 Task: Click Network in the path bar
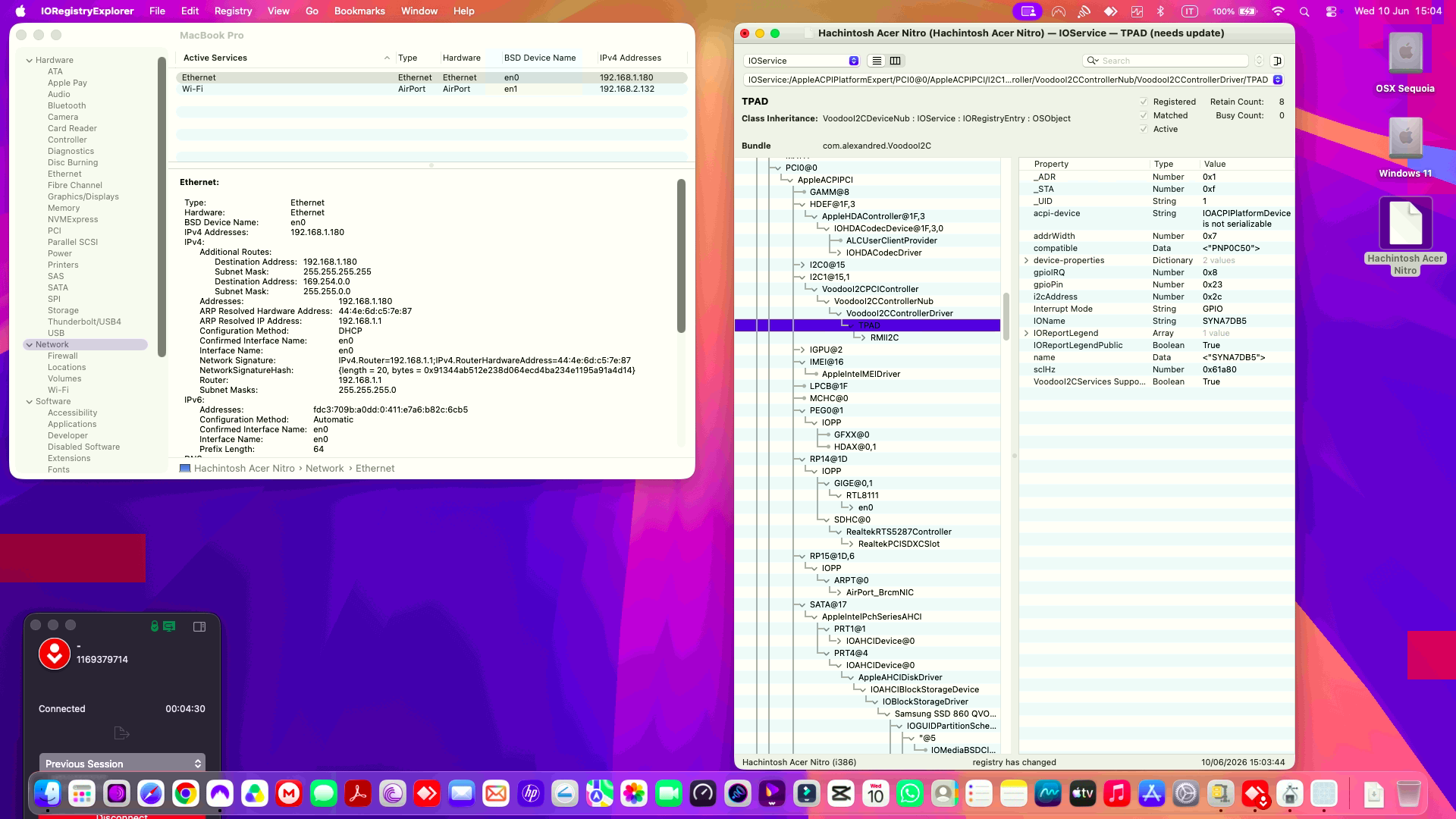[325, 468]
